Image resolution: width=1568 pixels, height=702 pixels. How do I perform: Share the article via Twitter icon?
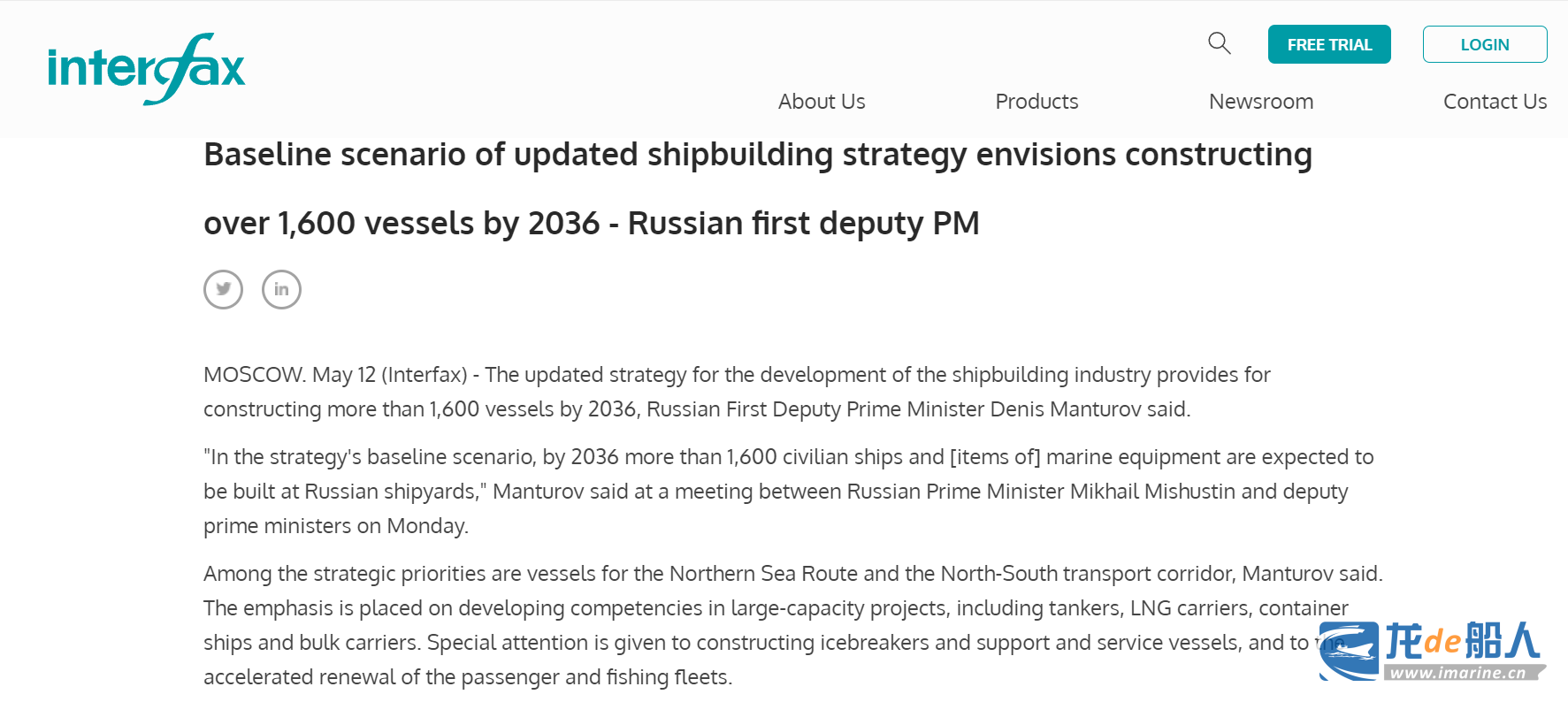click(223, 289)
